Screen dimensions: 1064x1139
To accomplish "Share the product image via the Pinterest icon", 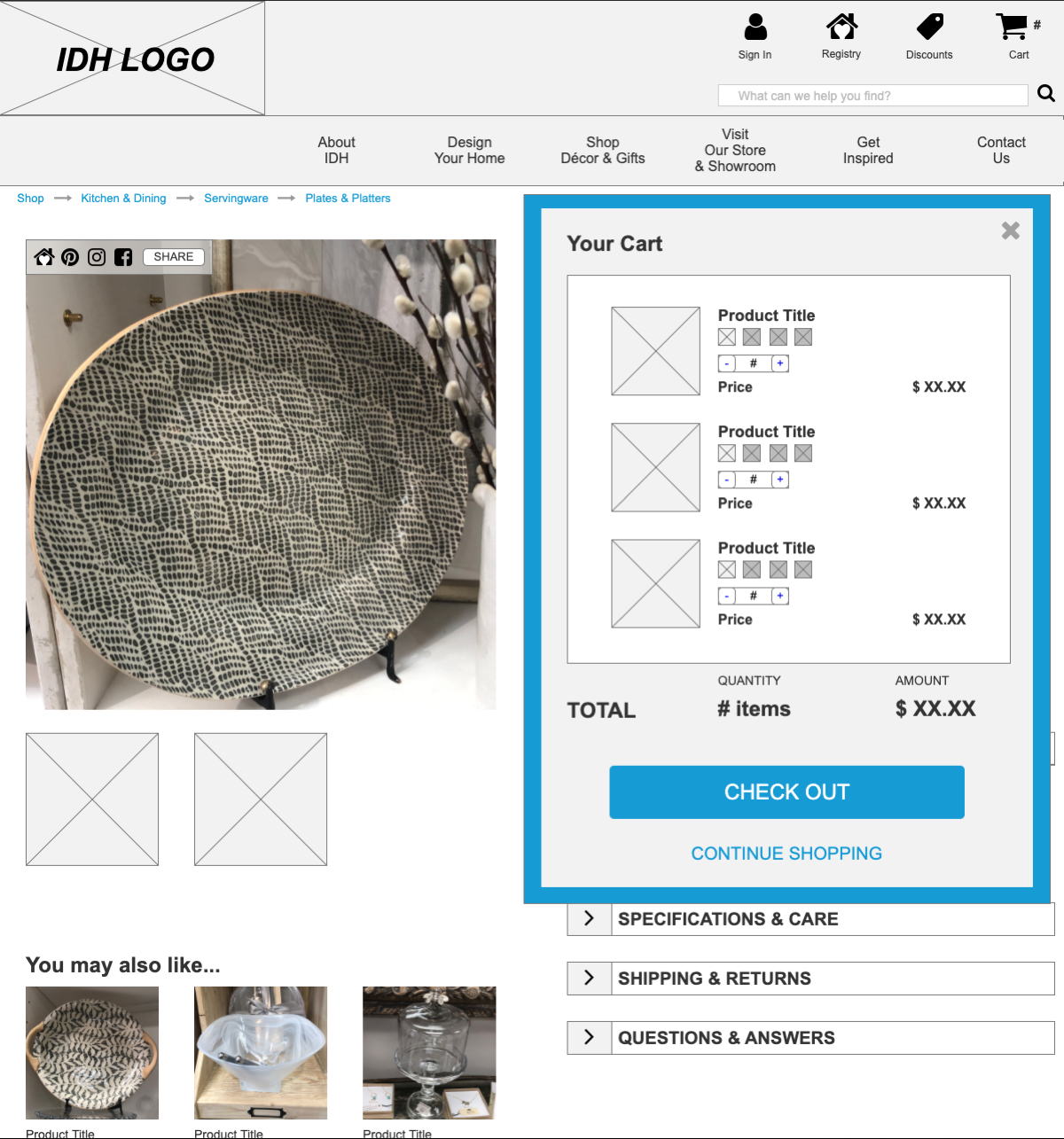I will pos(70,257).
